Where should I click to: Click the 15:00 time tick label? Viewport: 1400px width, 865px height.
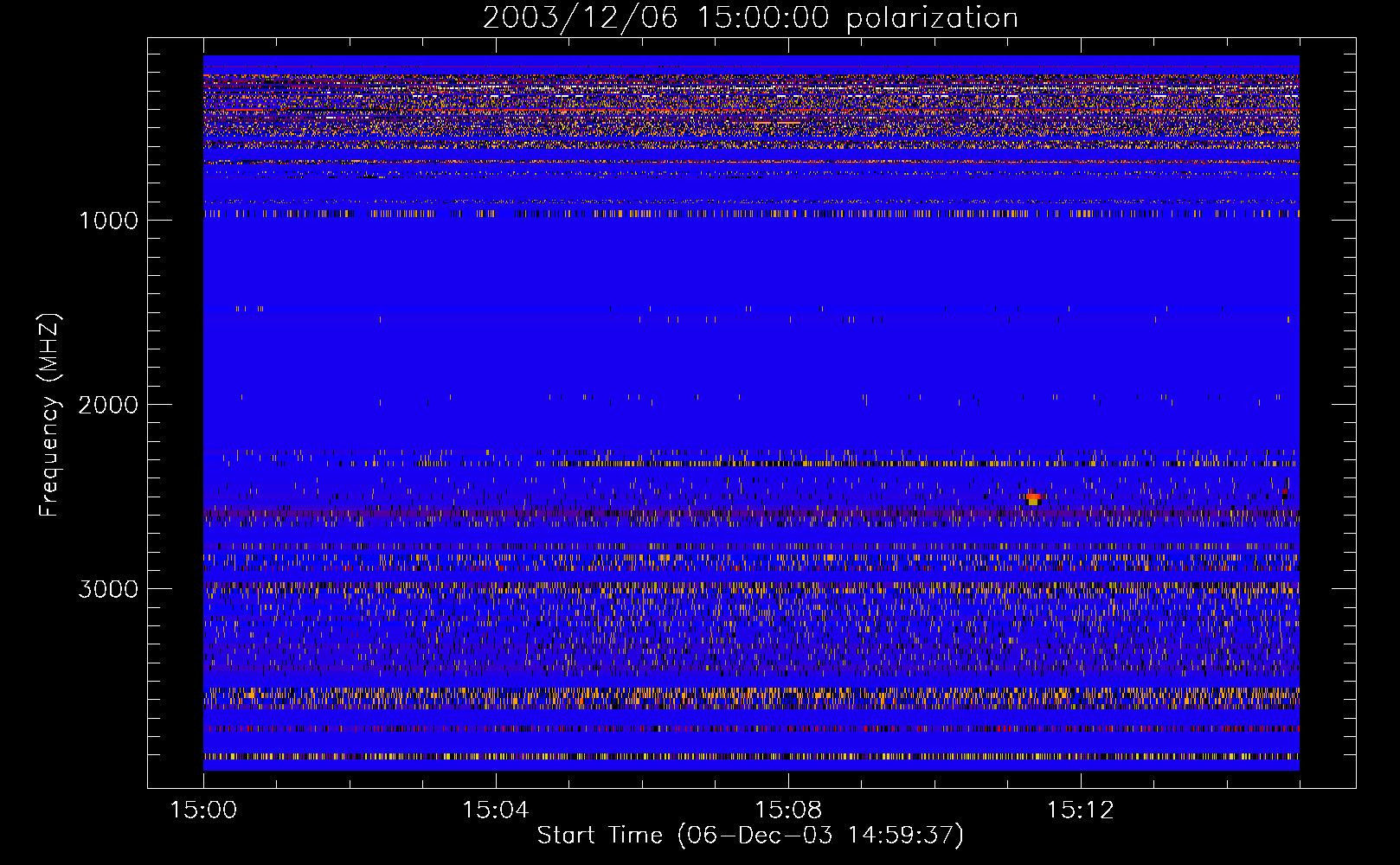(203, 811)
